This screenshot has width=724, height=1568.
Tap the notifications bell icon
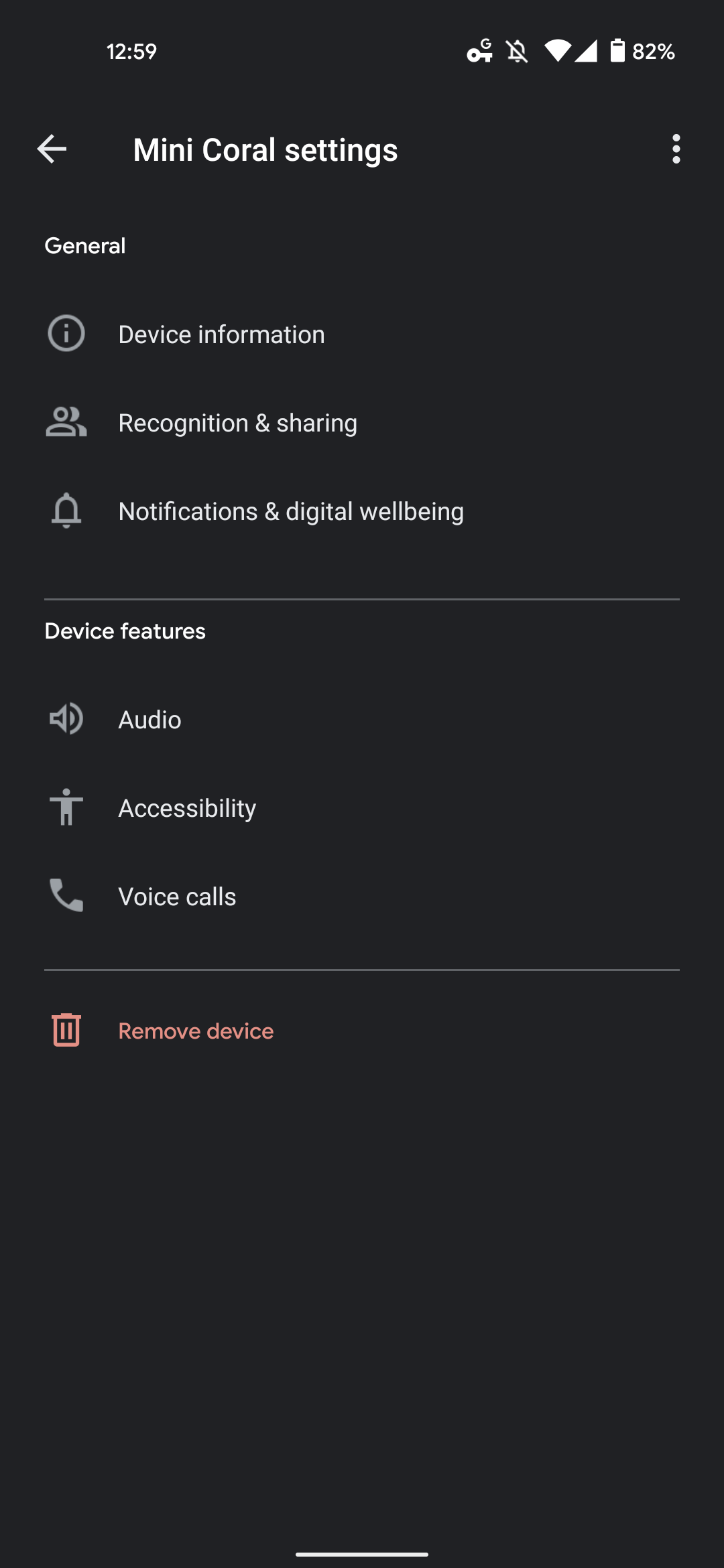(x=66, y=511)
